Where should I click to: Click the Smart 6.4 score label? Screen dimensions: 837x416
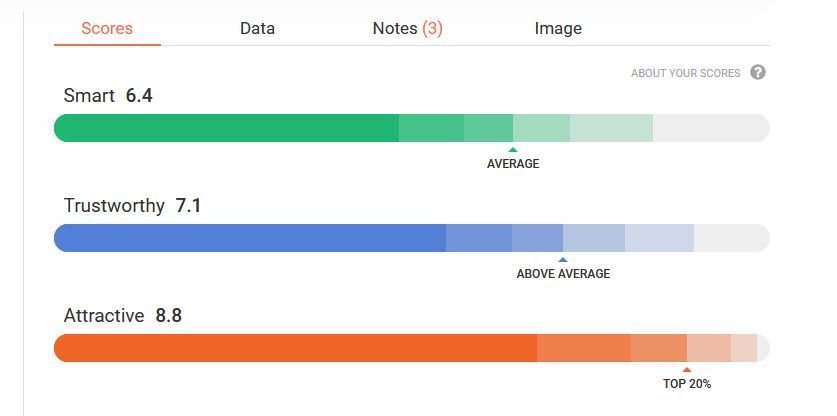click(108, 96)
